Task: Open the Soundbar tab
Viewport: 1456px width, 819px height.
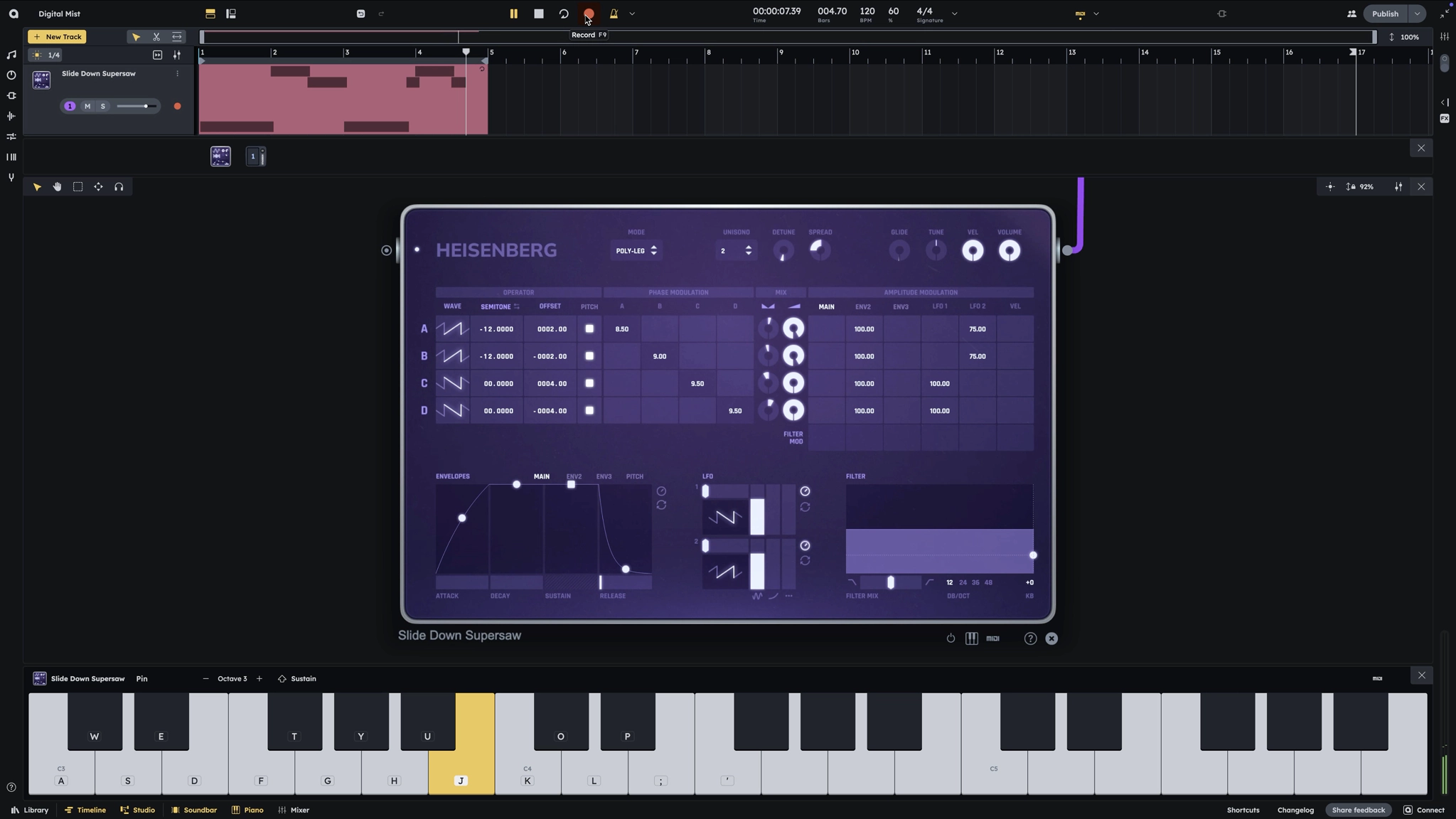Action: 194,810
